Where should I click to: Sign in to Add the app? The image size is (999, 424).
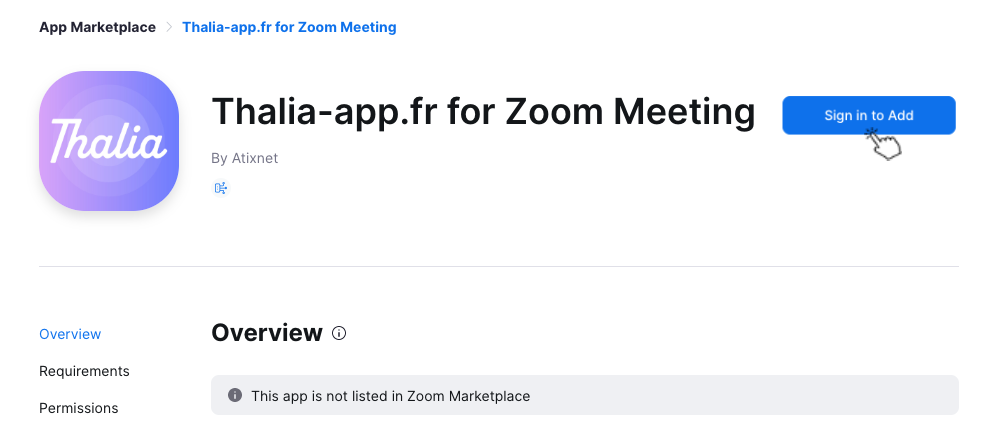869,115
